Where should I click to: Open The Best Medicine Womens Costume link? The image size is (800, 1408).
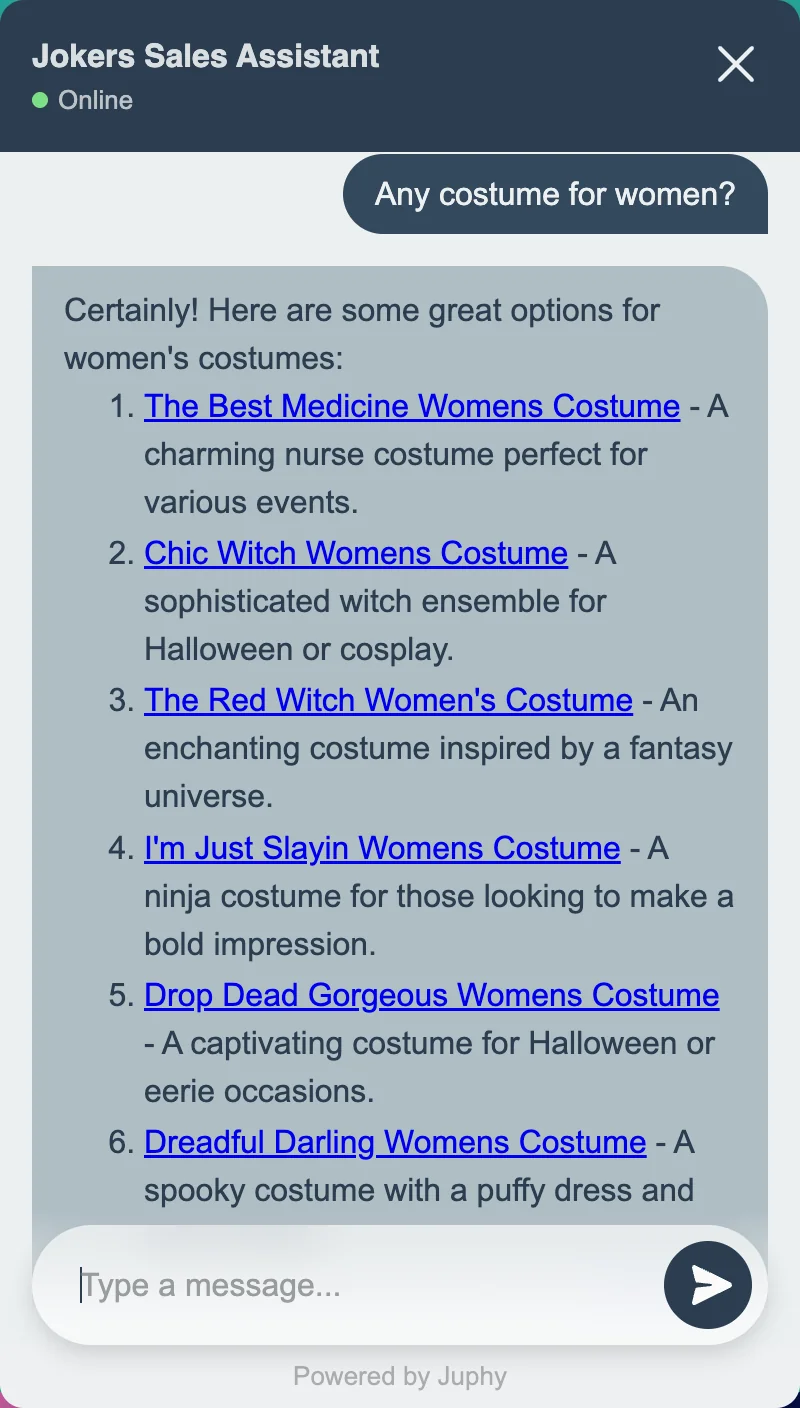click(x=411, y=406)
